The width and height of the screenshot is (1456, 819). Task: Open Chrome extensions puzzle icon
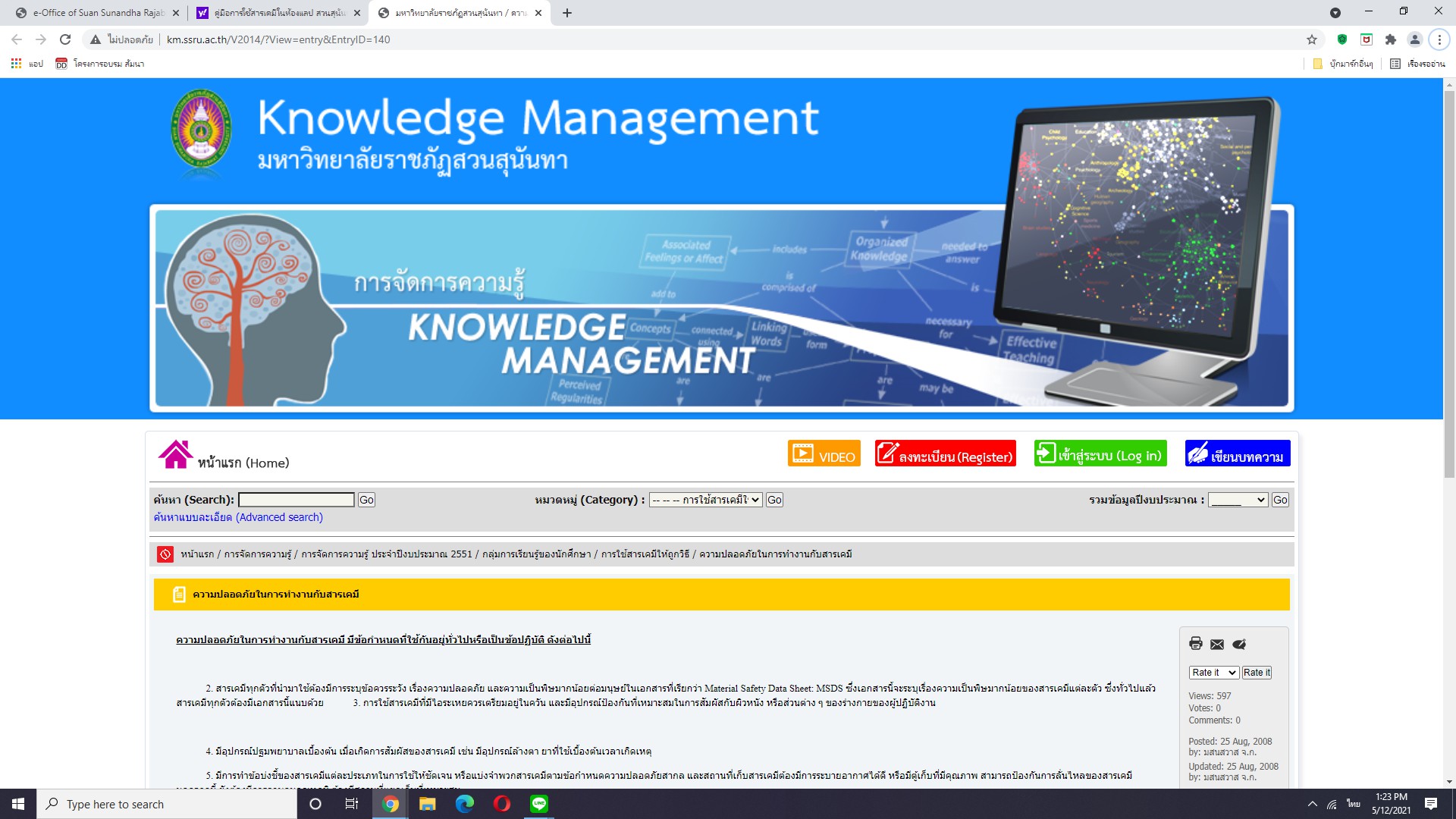click(x=1390, y=39)
